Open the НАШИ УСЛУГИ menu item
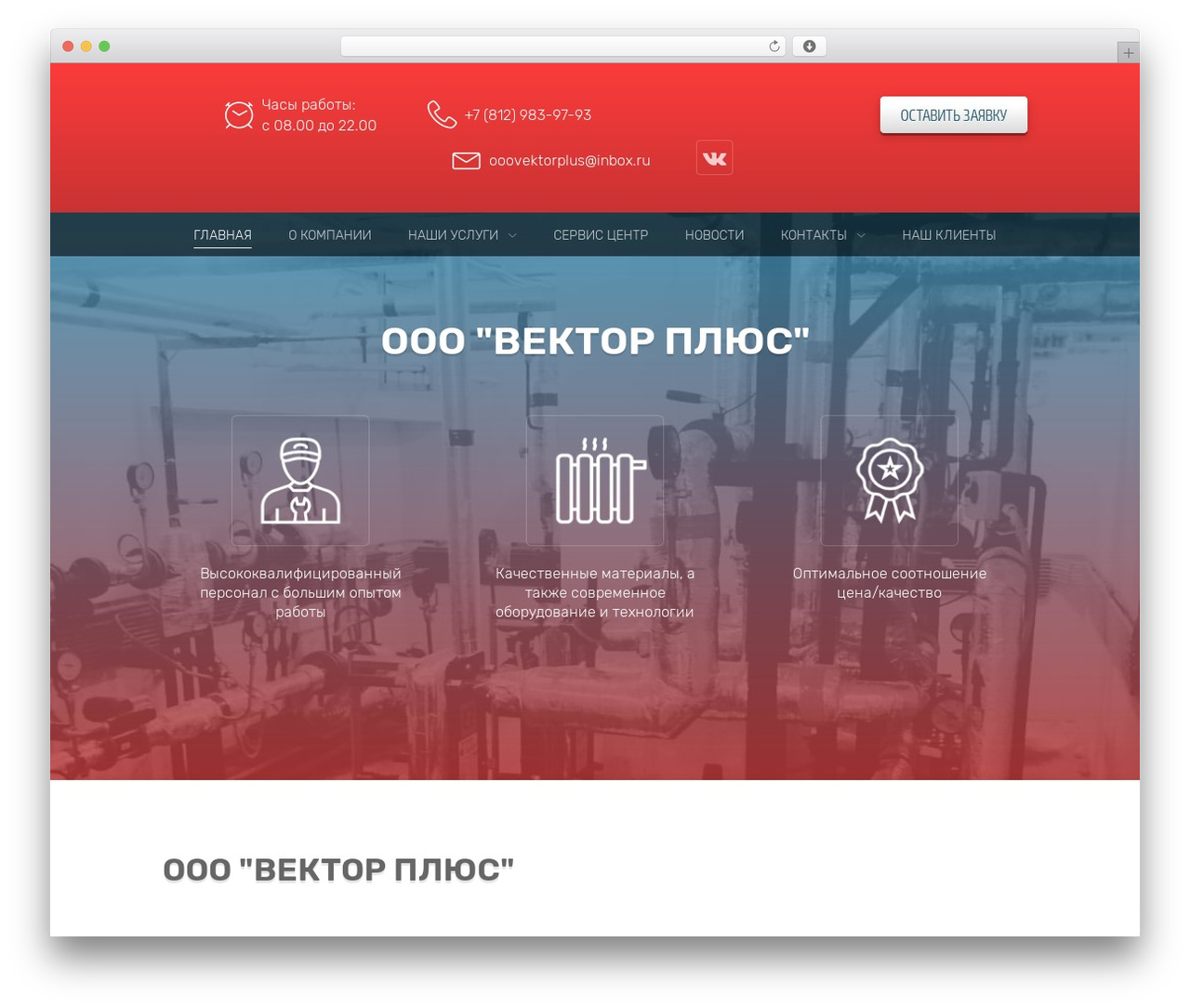The height and width of the screenshot is (1008, 1190). coord(453,235)
